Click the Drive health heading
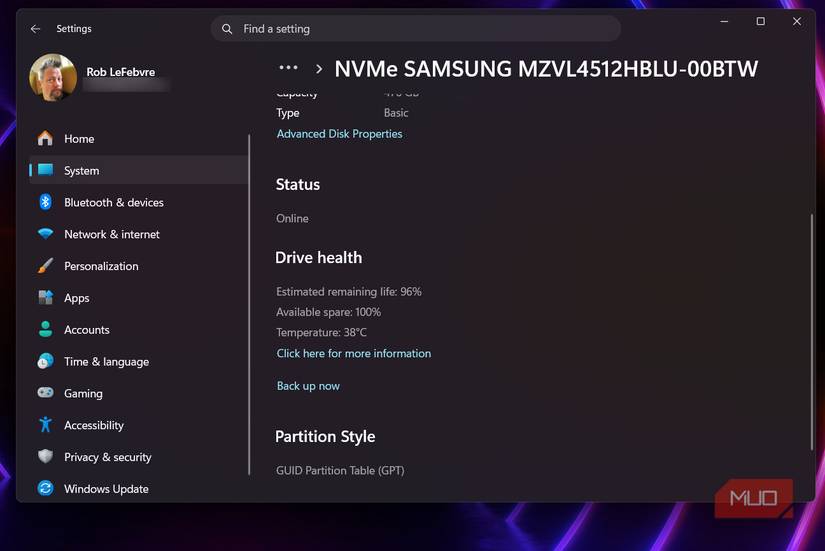 pos(319,257)
